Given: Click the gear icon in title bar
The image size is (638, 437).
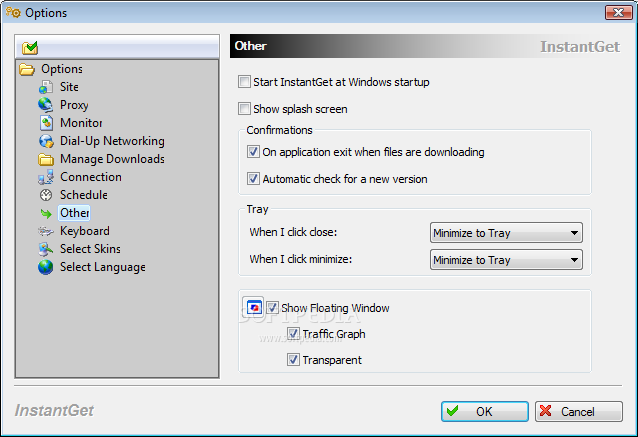Looking at the screenshot, I should (13, 12).
